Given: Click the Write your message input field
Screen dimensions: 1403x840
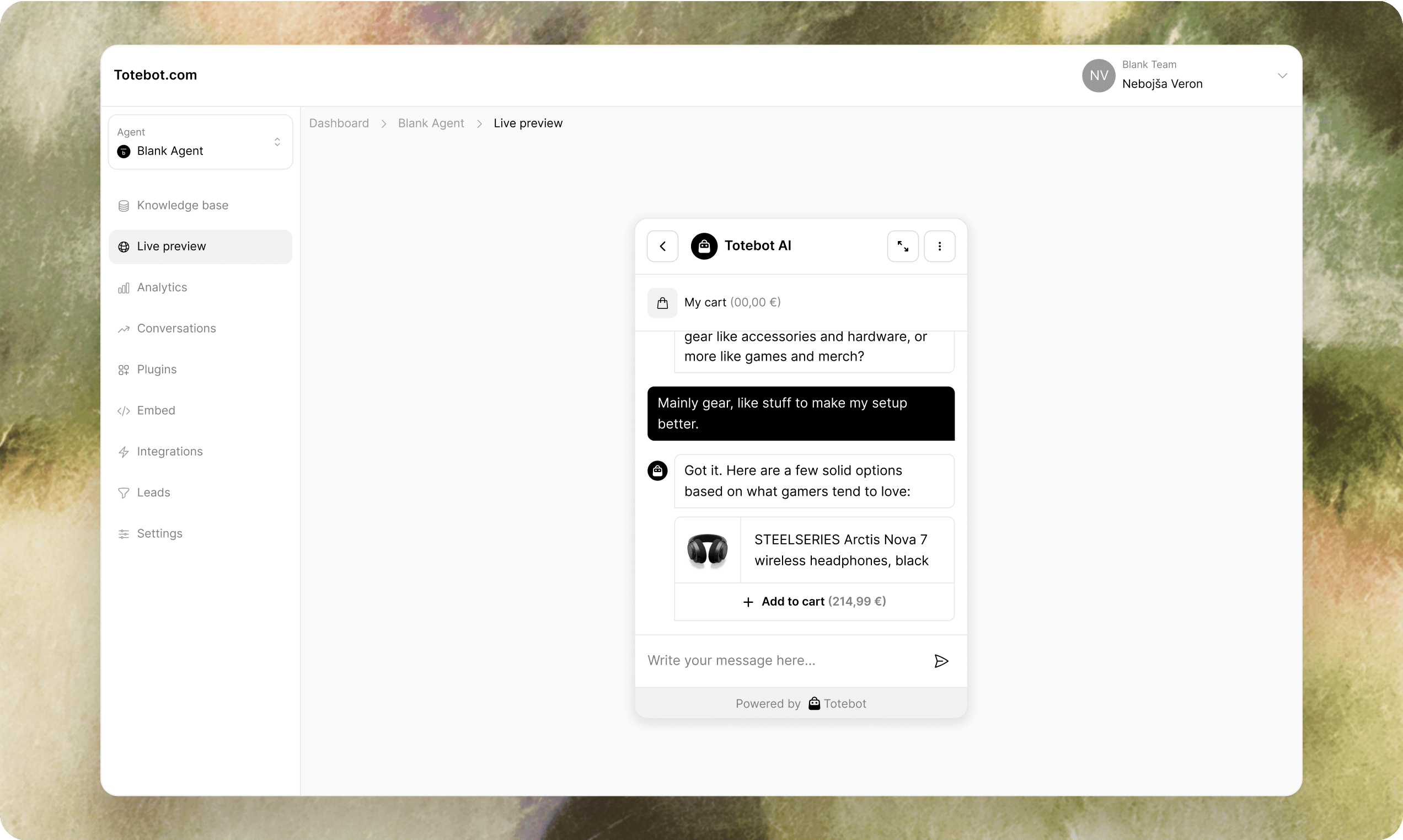Looking at the screenshot, I should 781,661.
